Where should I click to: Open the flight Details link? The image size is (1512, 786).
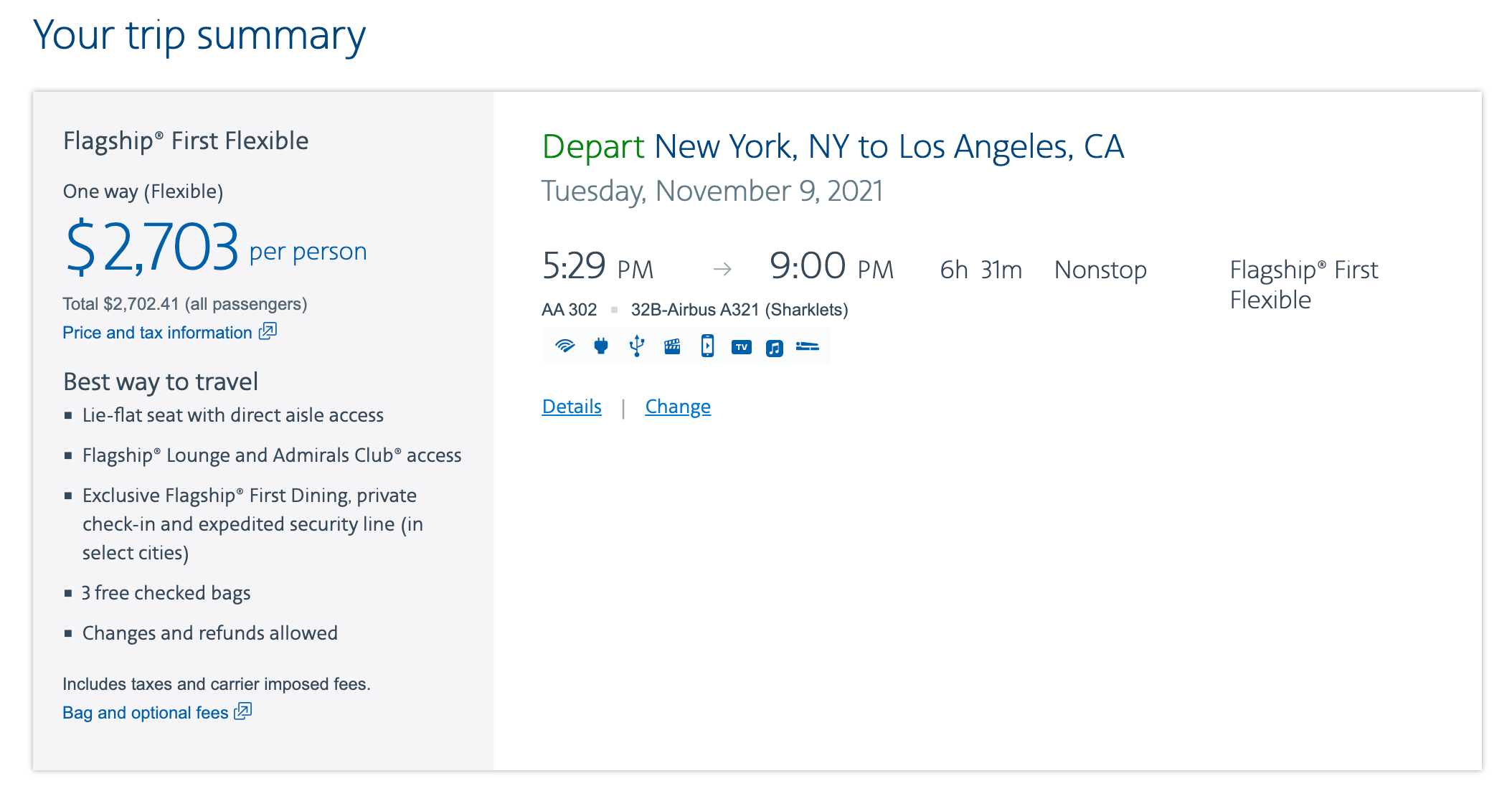(572, 407)
